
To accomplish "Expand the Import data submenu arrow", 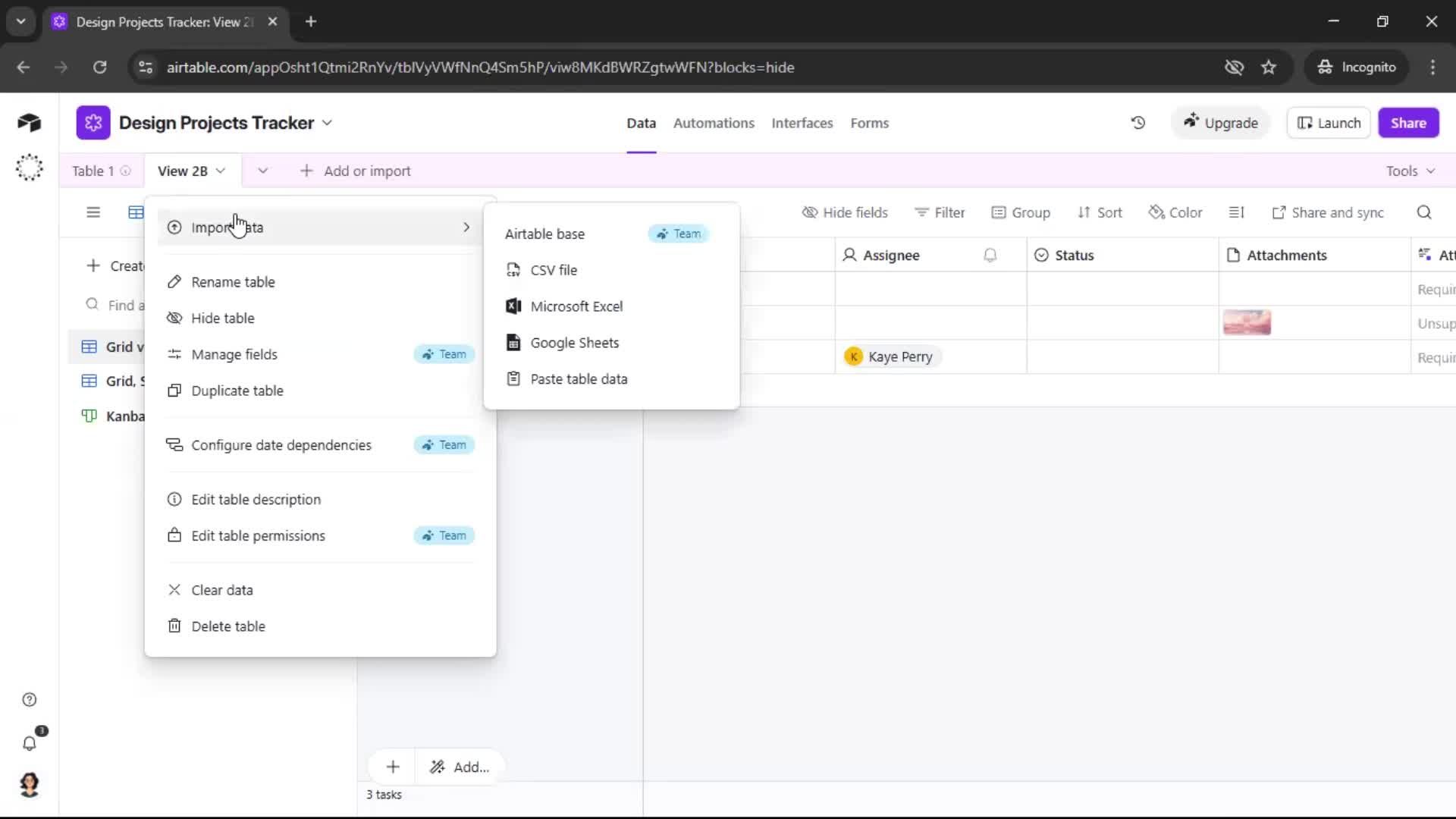I will pyautogui.click(x=466, y=227).
